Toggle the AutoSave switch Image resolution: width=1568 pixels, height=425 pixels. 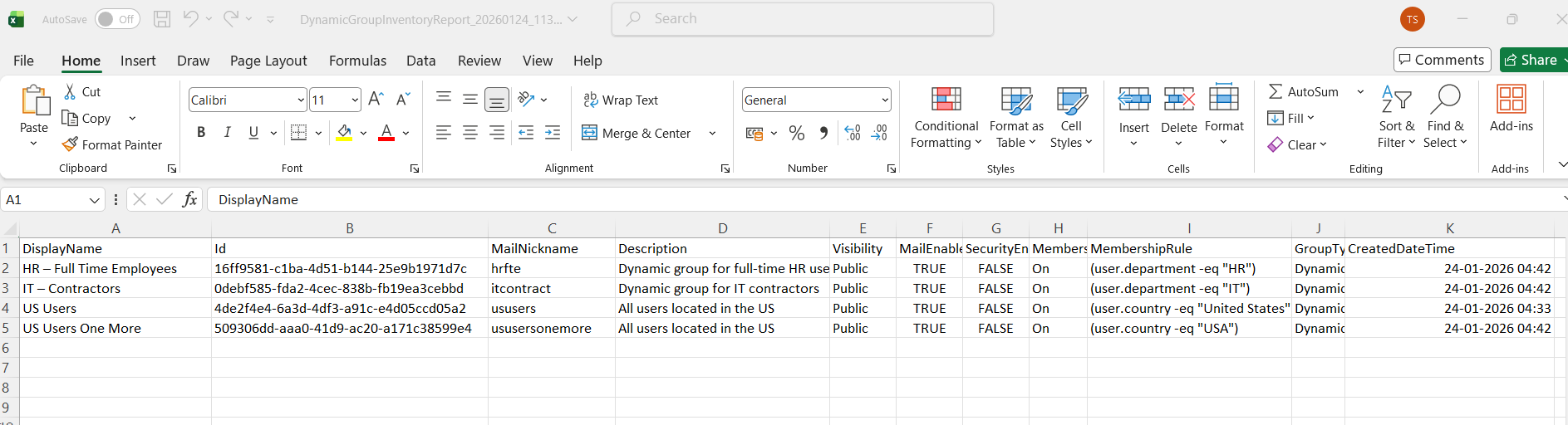click(117, 19)
